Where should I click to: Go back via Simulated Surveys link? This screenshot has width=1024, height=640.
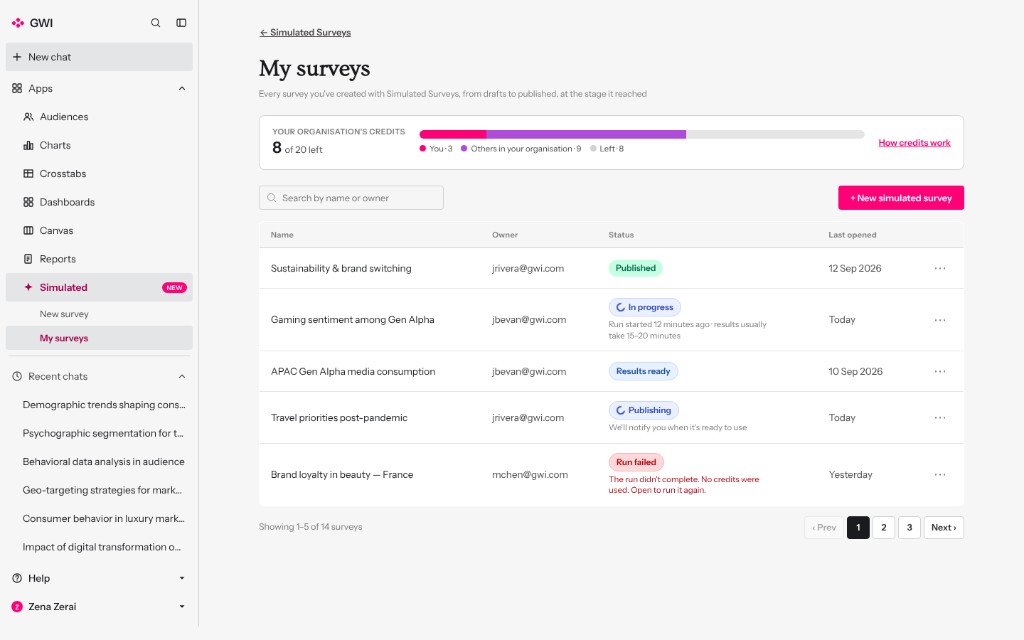pos(305,33)
